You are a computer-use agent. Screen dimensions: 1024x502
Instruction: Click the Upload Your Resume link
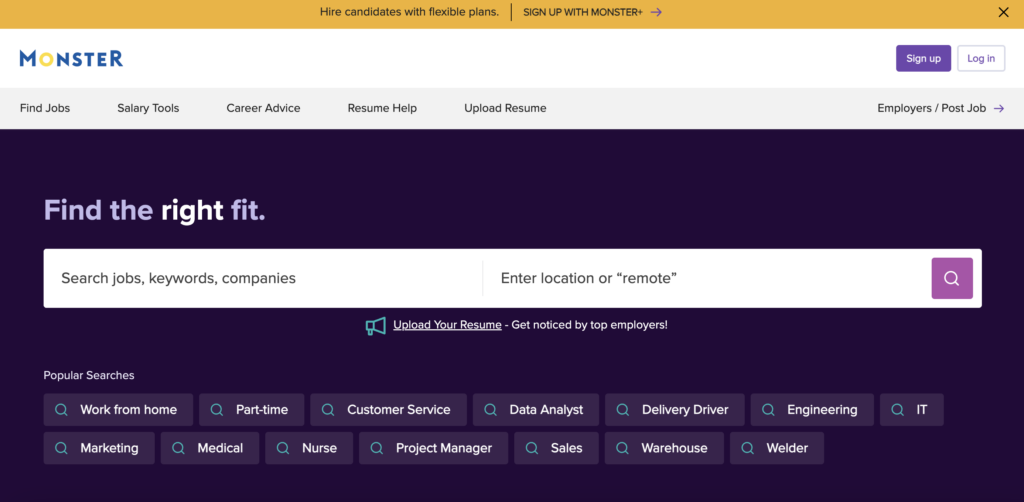447,325
